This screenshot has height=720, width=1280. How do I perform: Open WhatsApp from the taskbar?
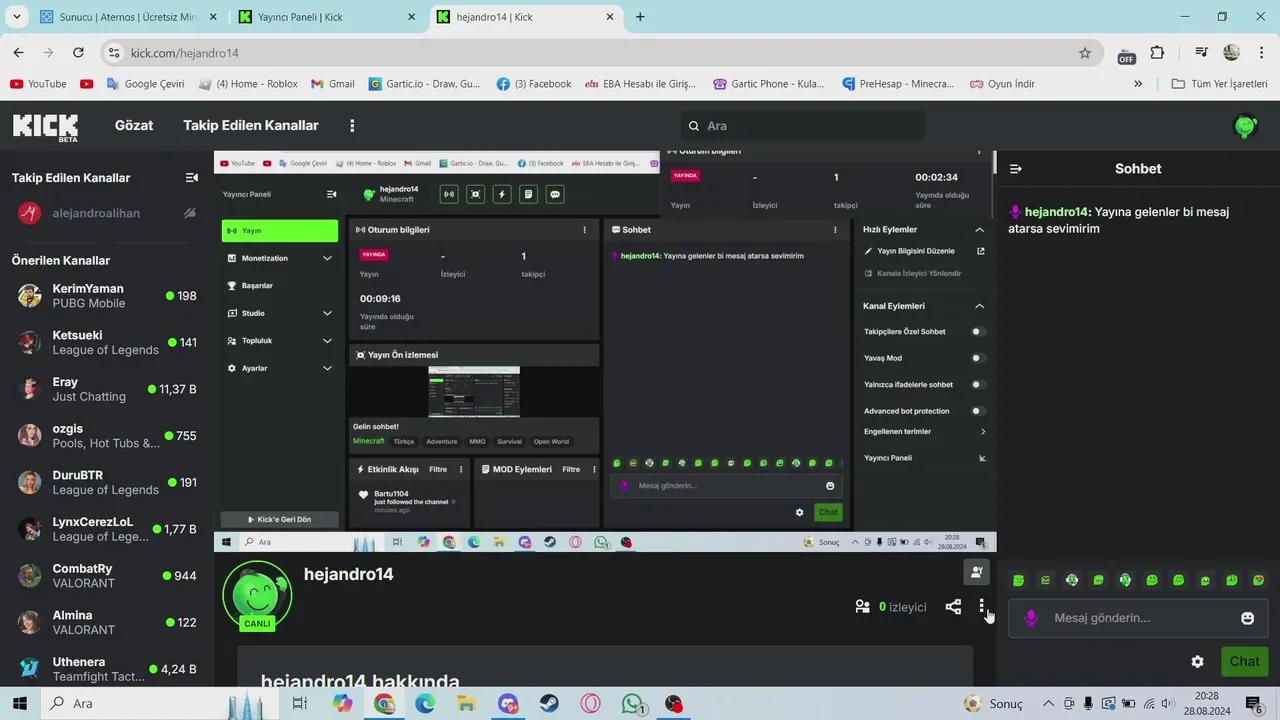[x=632, y=704]
